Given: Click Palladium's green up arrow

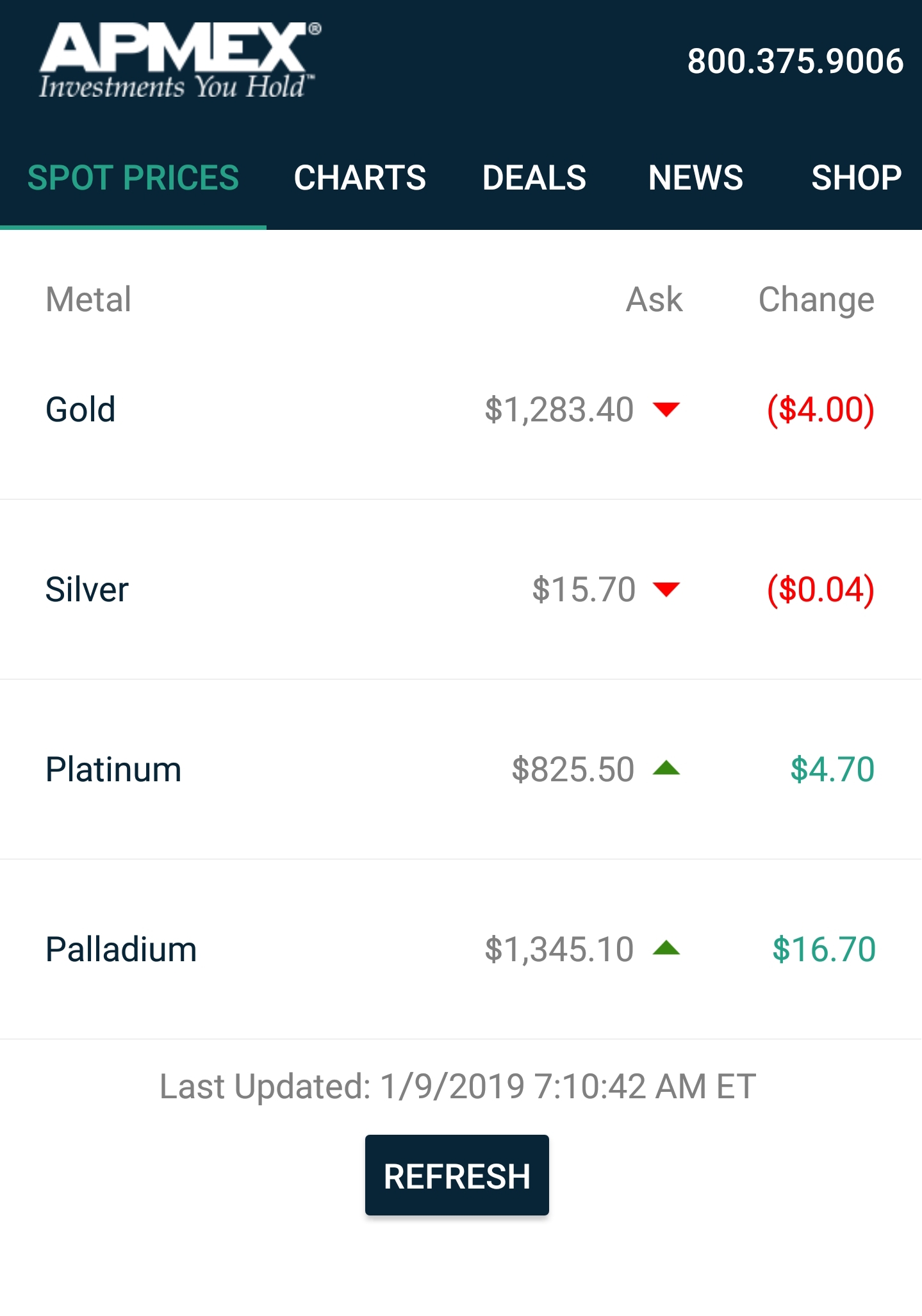Looking at the screenshot, I should click(666, 948).
